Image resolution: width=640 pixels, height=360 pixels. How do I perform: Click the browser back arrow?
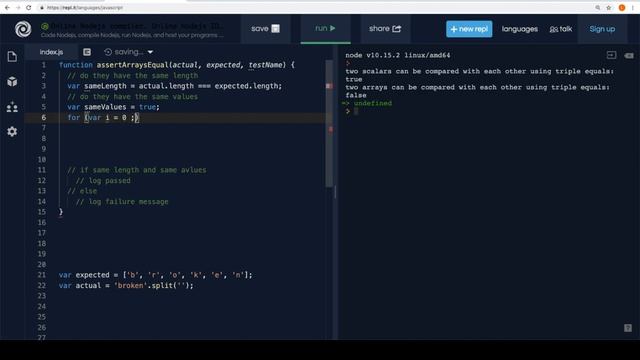point(7,7)
